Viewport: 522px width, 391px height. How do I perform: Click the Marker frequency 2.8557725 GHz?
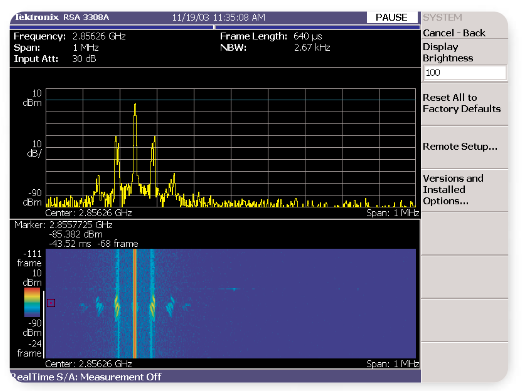(81, 225)
